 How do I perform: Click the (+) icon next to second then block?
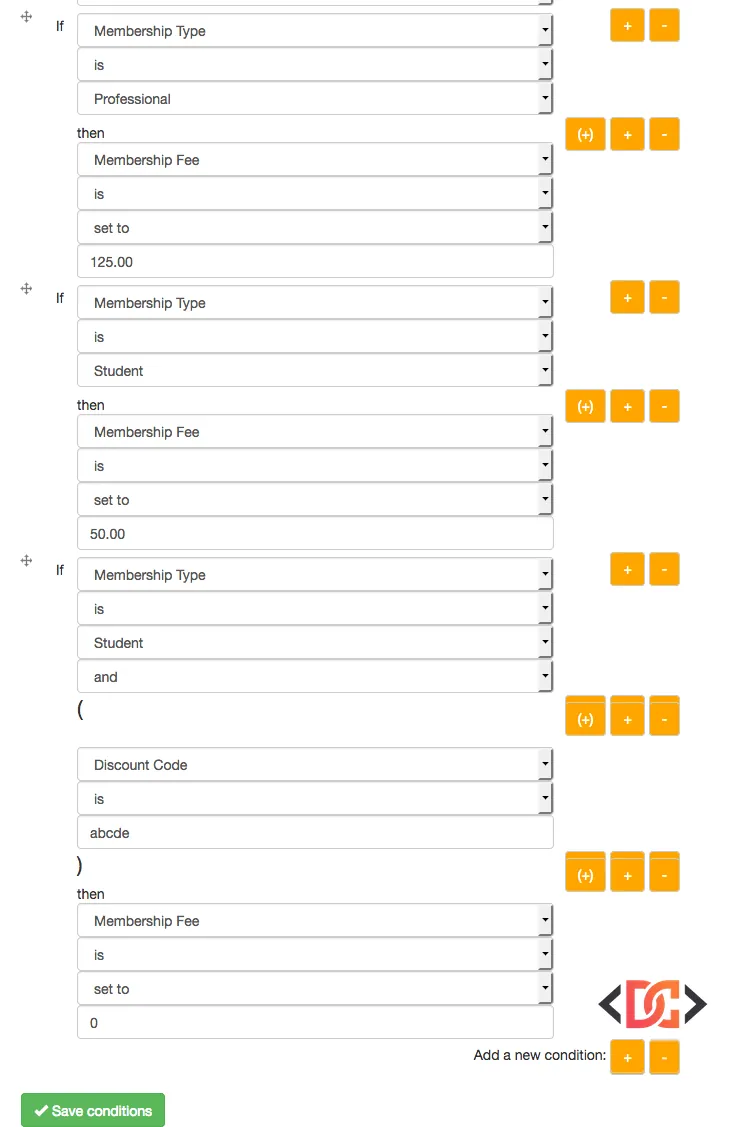[x=585, y=406]
